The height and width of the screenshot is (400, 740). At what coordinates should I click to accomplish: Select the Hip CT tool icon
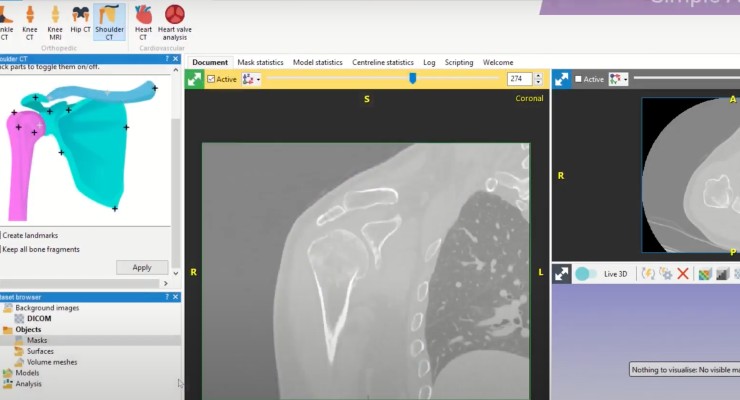point(80,19)
